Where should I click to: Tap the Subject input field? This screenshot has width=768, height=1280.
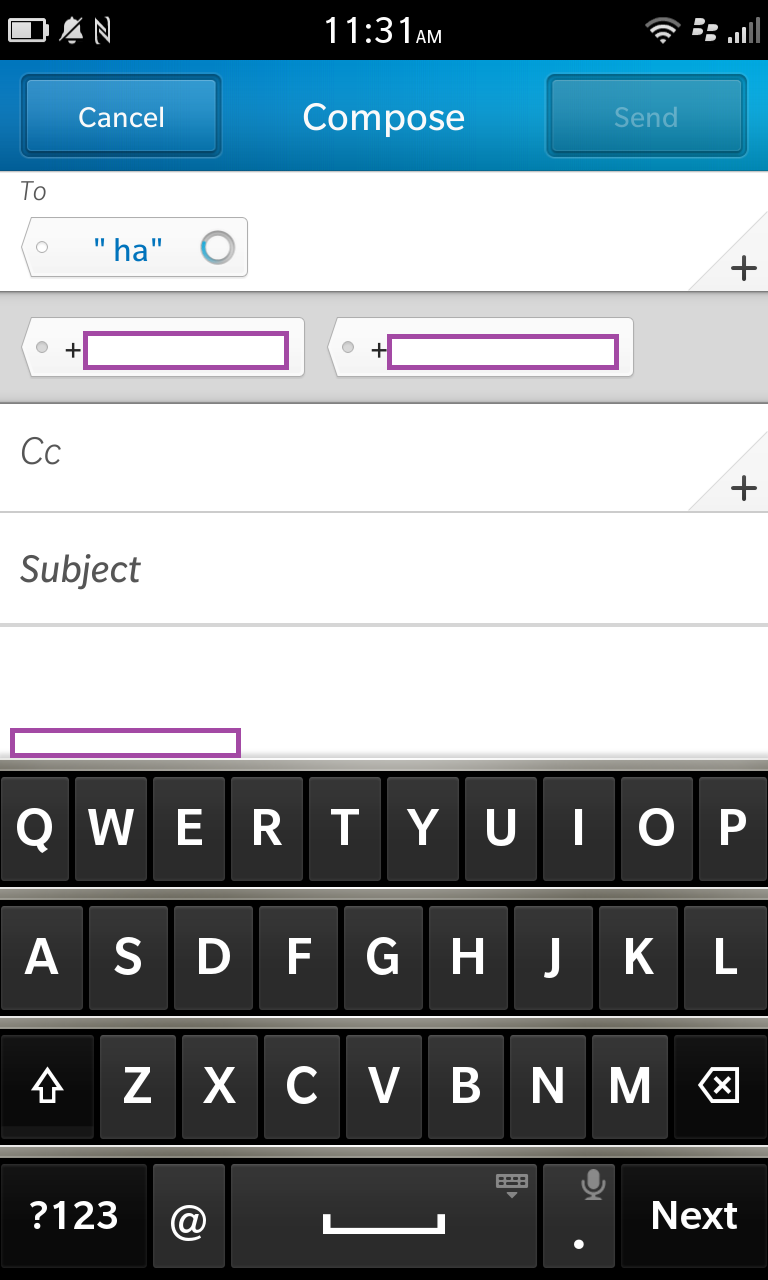click(x=384, y=569)
